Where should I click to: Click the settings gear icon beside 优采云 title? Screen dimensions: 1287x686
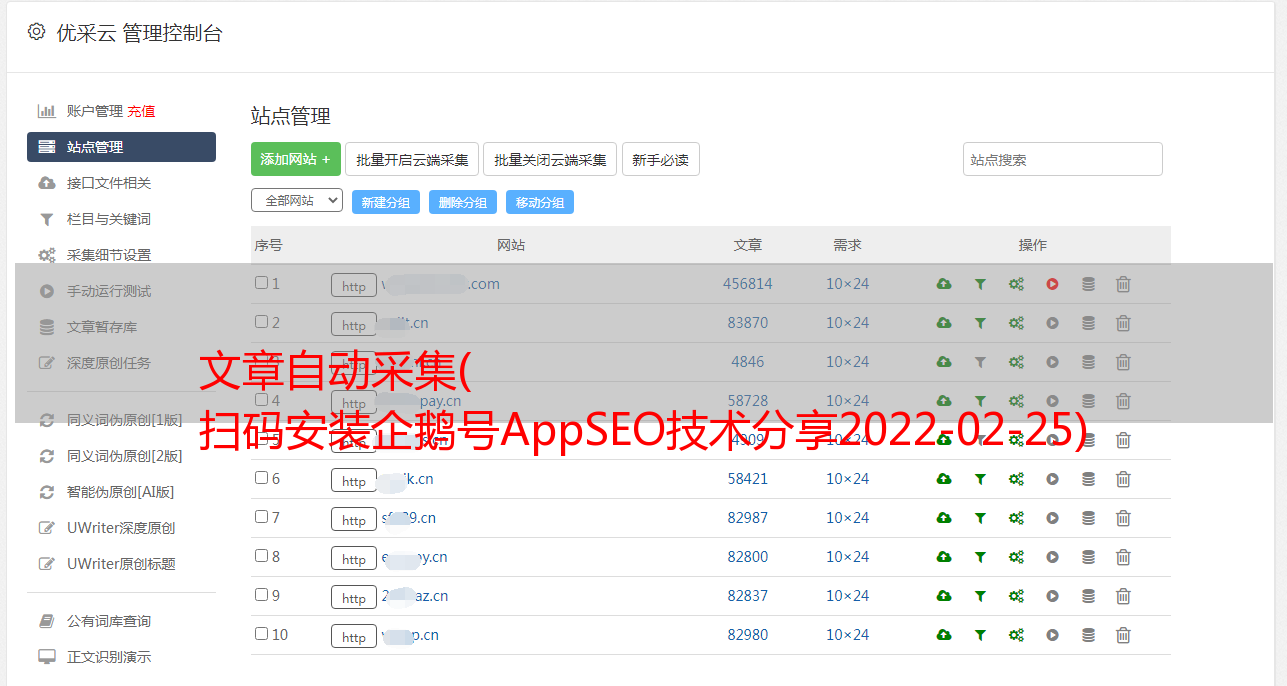[x=37, y=32]
